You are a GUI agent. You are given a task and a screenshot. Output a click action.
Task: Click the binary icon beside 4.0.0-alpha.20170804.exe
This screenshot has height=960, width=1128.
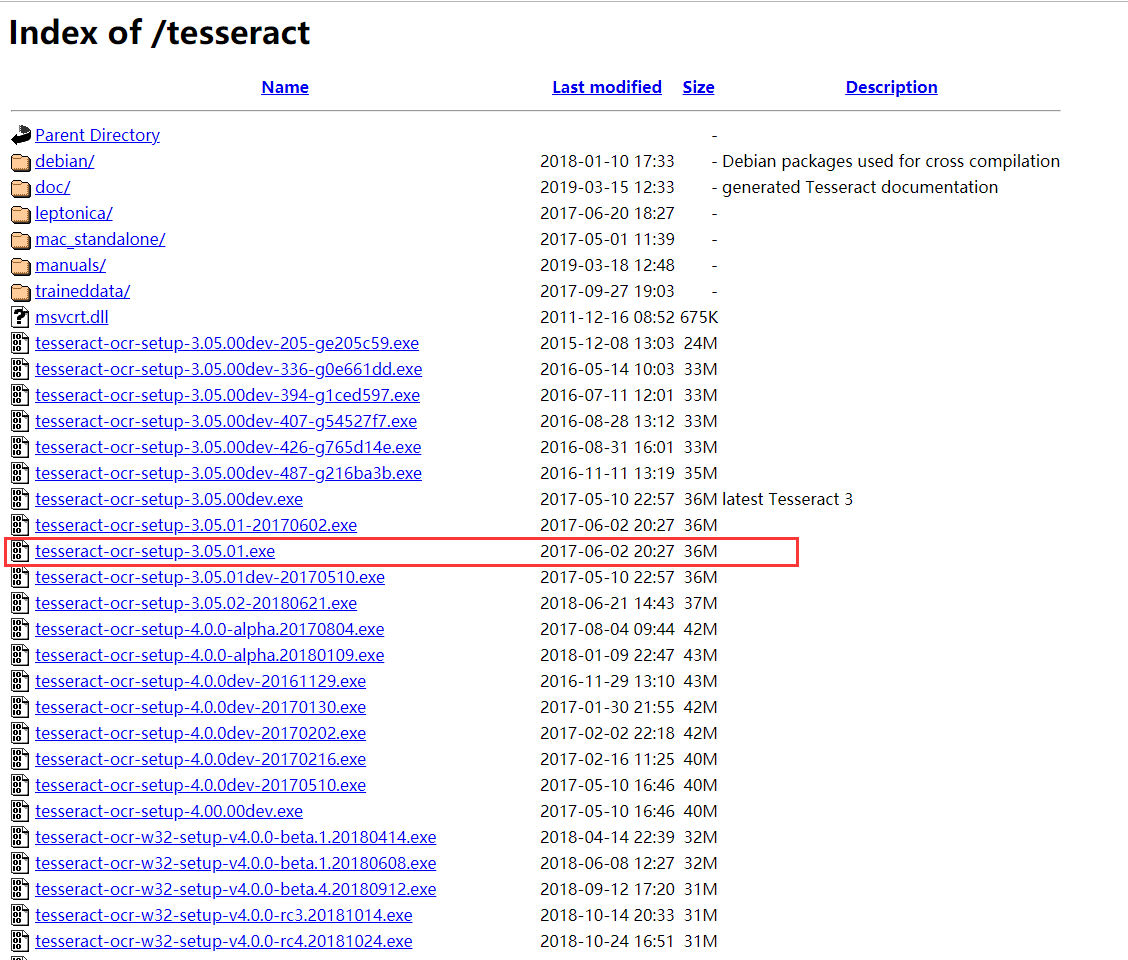(20, 629)
